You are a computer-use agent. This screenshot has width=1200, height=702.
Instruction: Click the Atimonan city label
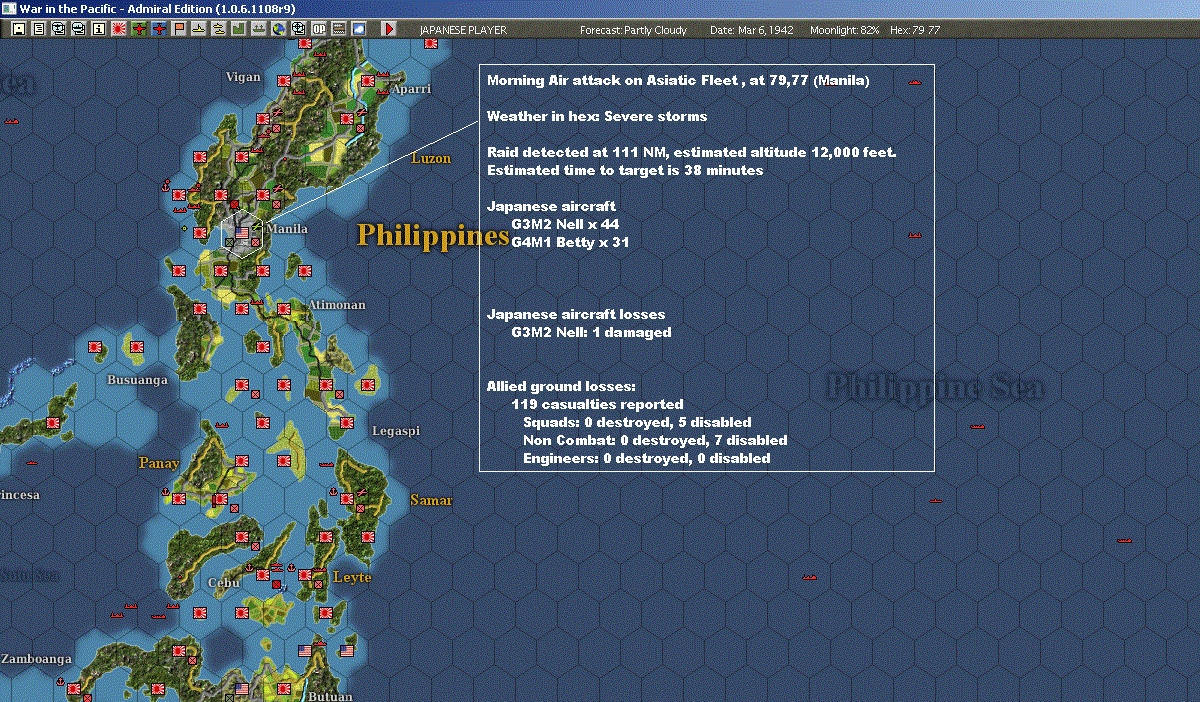point(337,305)
